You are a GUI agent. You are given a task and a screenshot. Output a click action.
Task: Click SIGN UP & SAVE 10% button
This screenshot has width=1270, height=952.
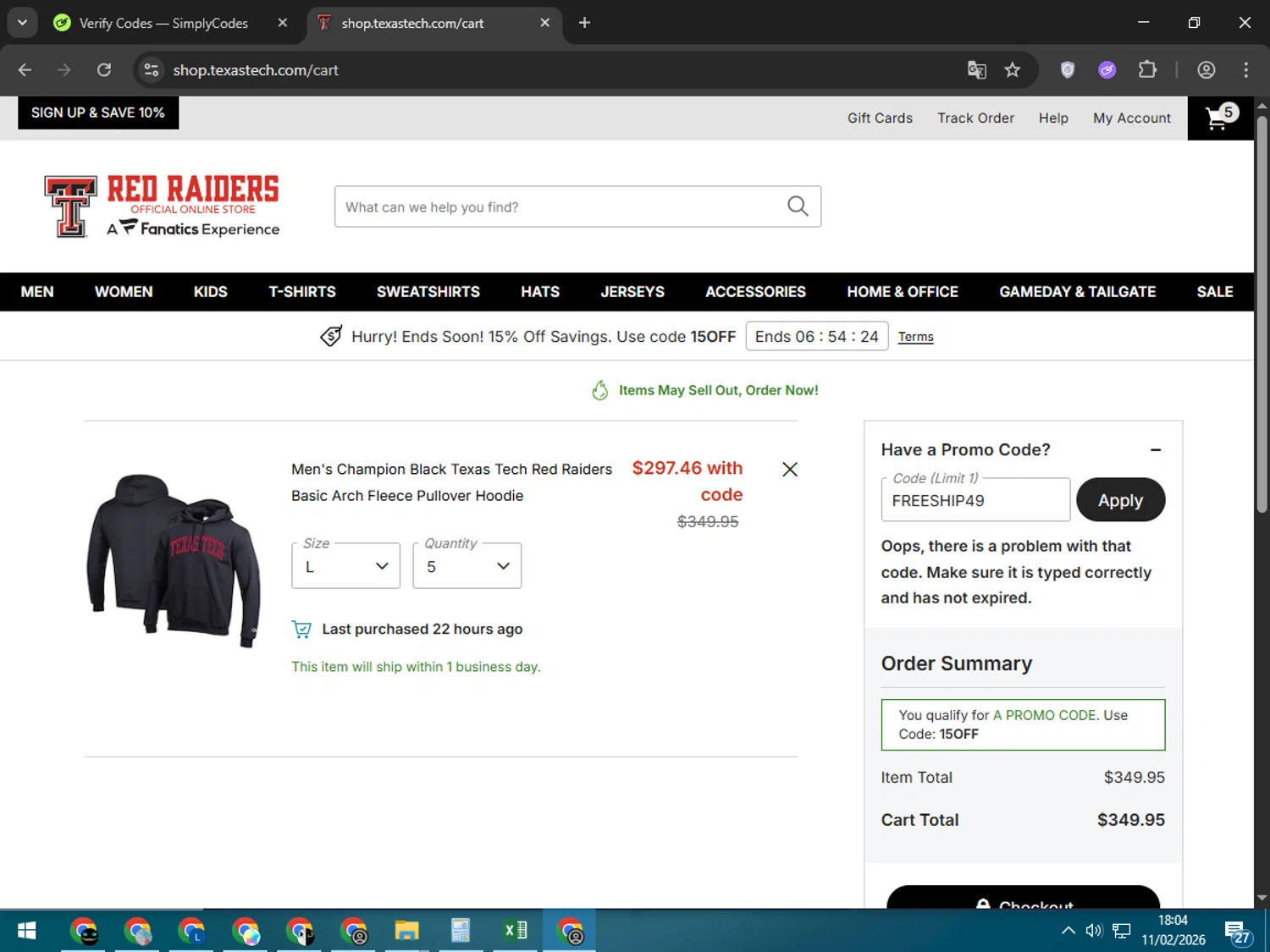(x=98, y=113)
